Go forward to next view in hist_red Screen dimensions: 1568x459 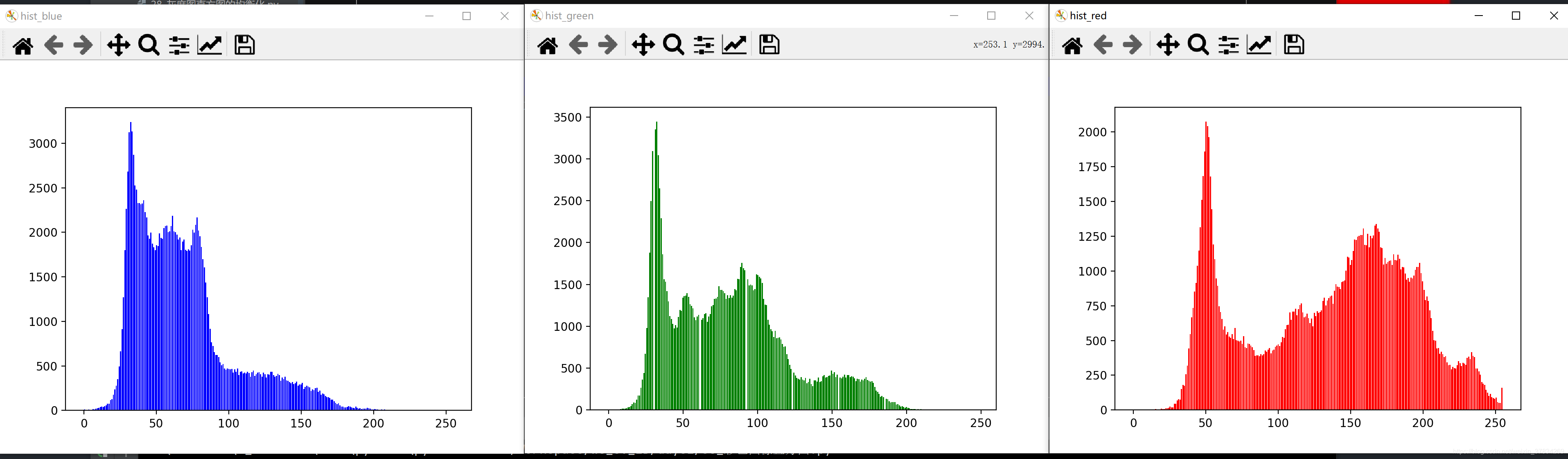[1132, 45]
